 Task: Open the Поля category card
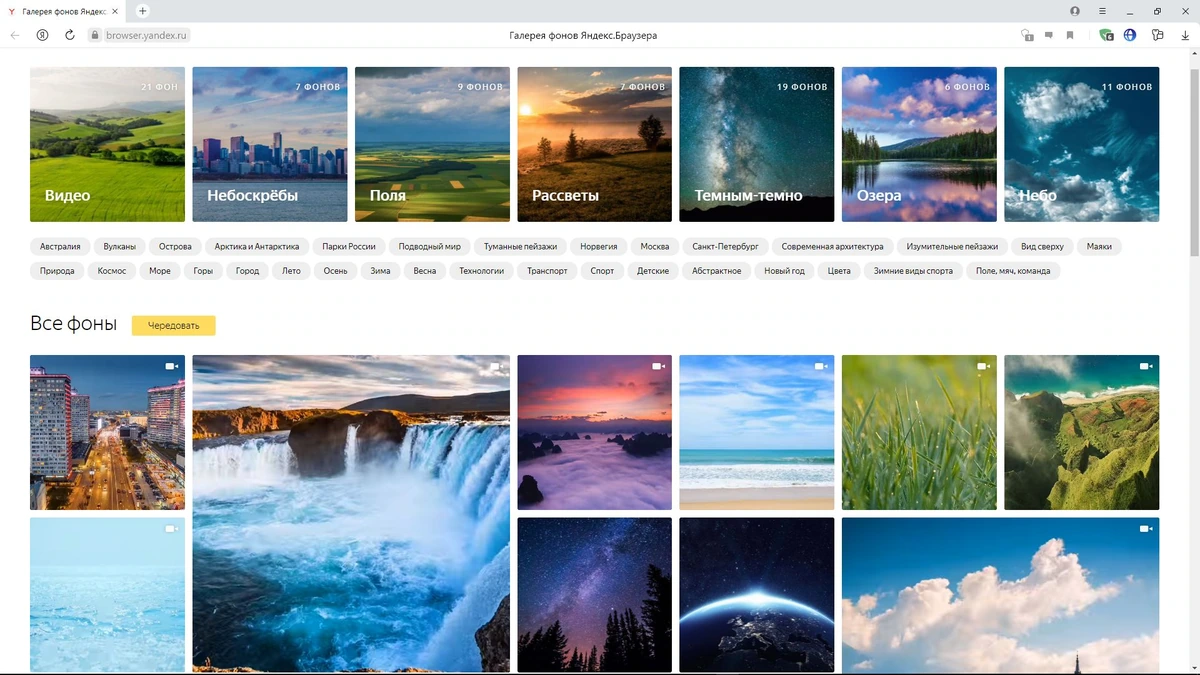[x=432, y=144]
